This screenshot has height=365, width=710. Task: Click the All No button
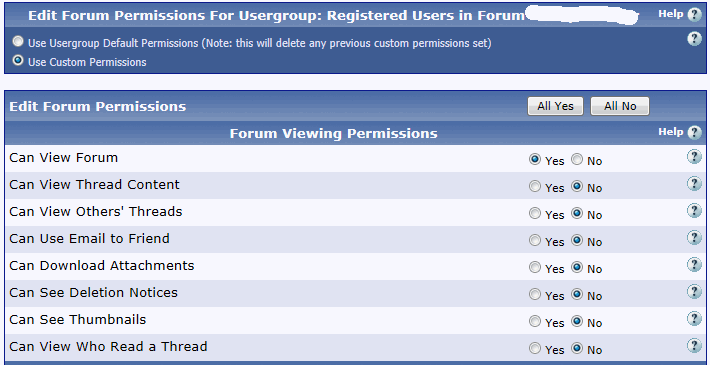pyautogui.click(x=620, y=106)
